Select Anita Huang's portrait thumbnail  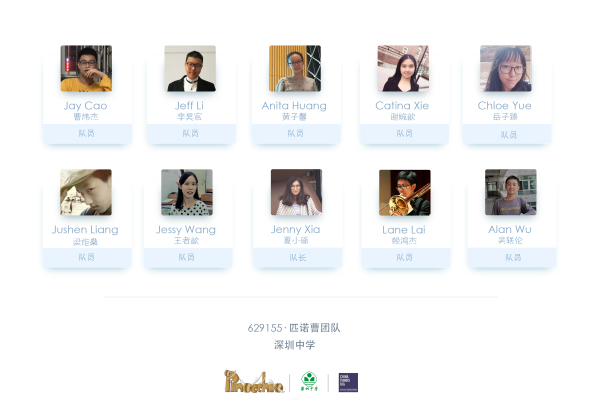tap(295, 68)
